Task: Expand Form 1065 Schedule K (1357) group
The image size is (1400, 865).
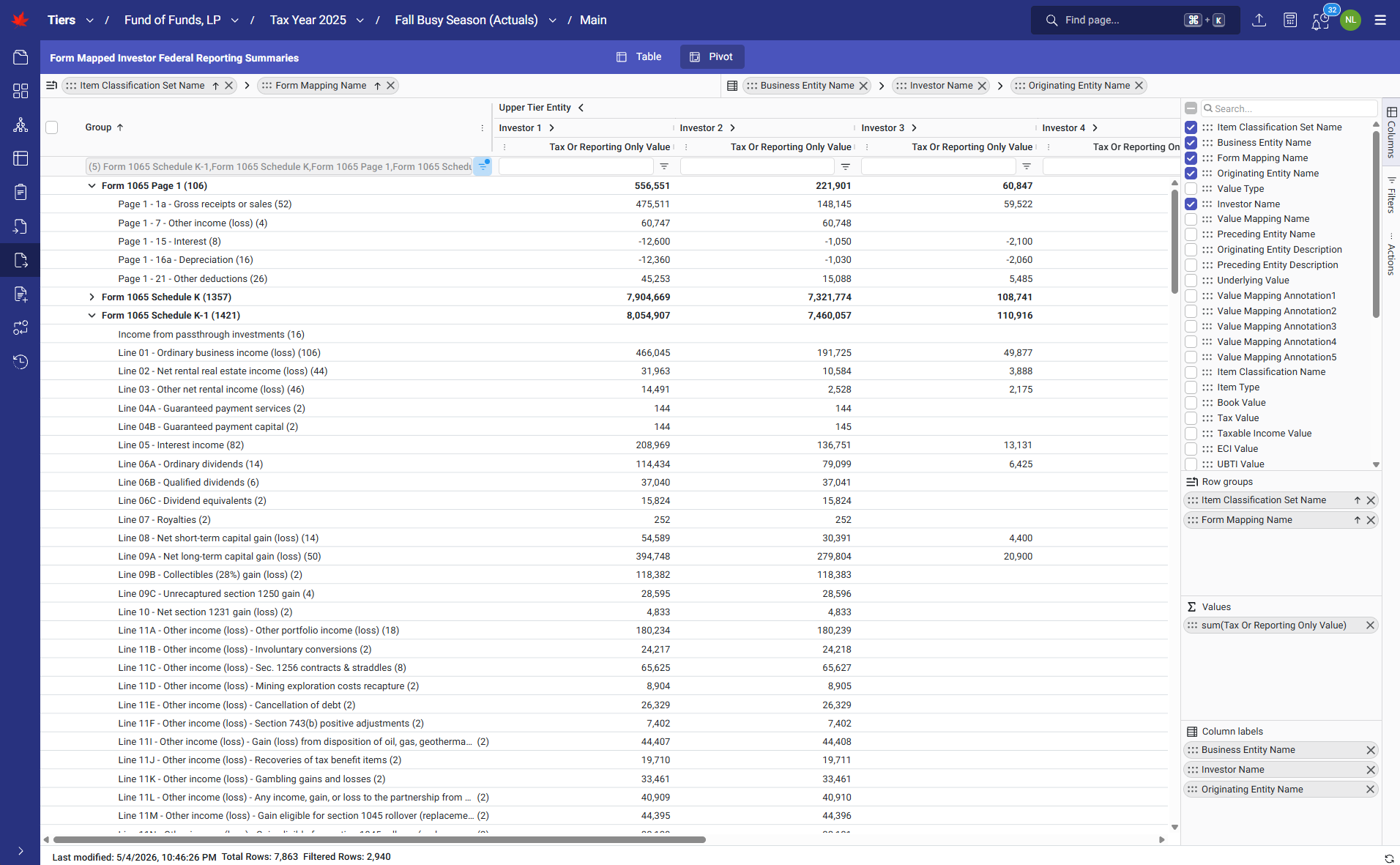Action: pyautogui.click(x=92, y=297)
